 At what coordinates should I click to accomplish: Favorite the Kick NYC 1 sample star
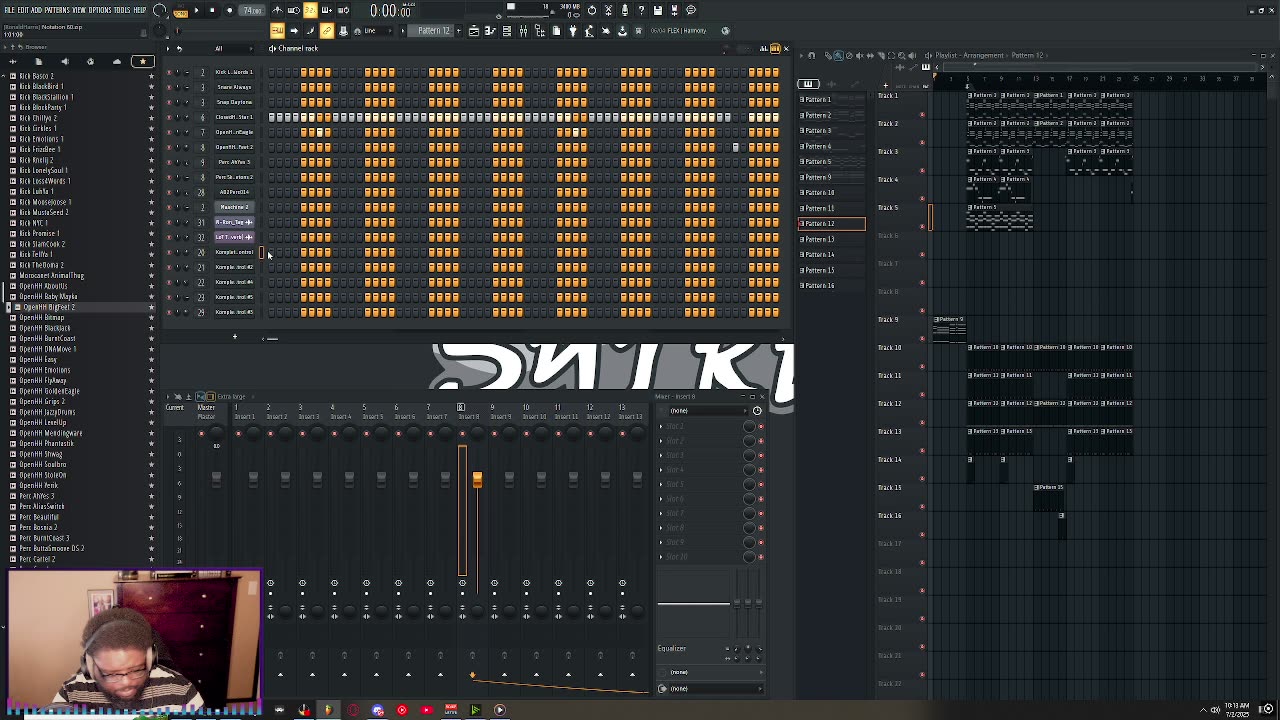coord(151,223)
